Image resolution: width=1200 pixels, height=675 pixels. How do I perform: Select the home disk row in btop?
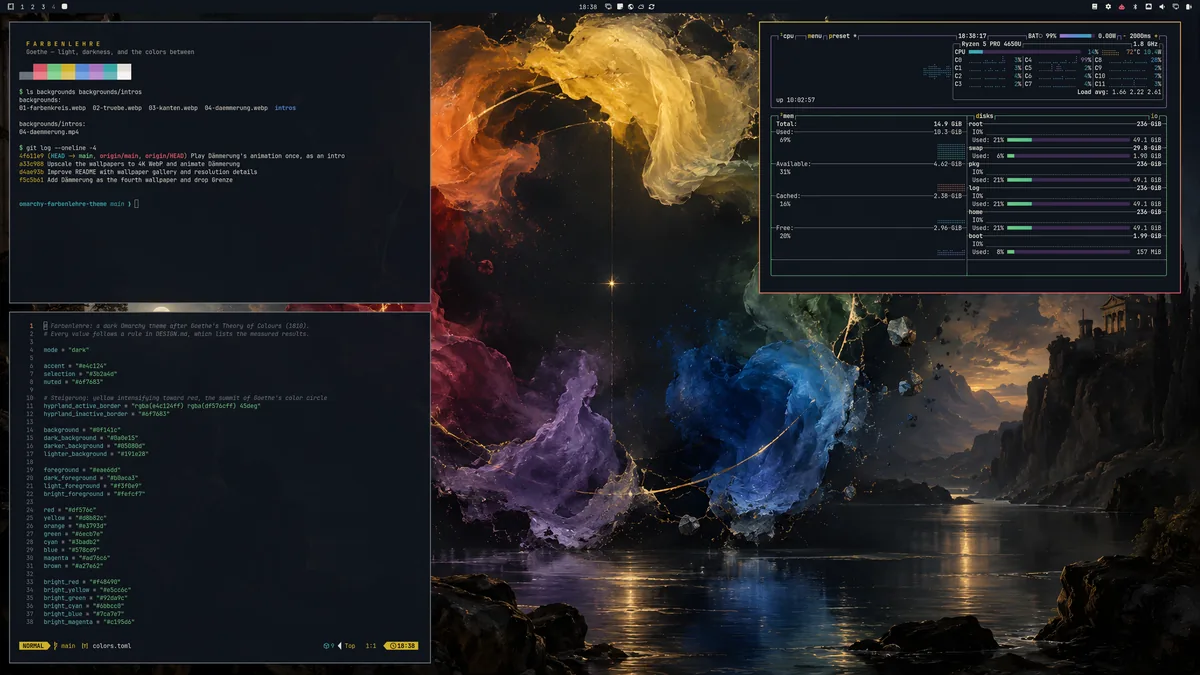click(1066, 212)
